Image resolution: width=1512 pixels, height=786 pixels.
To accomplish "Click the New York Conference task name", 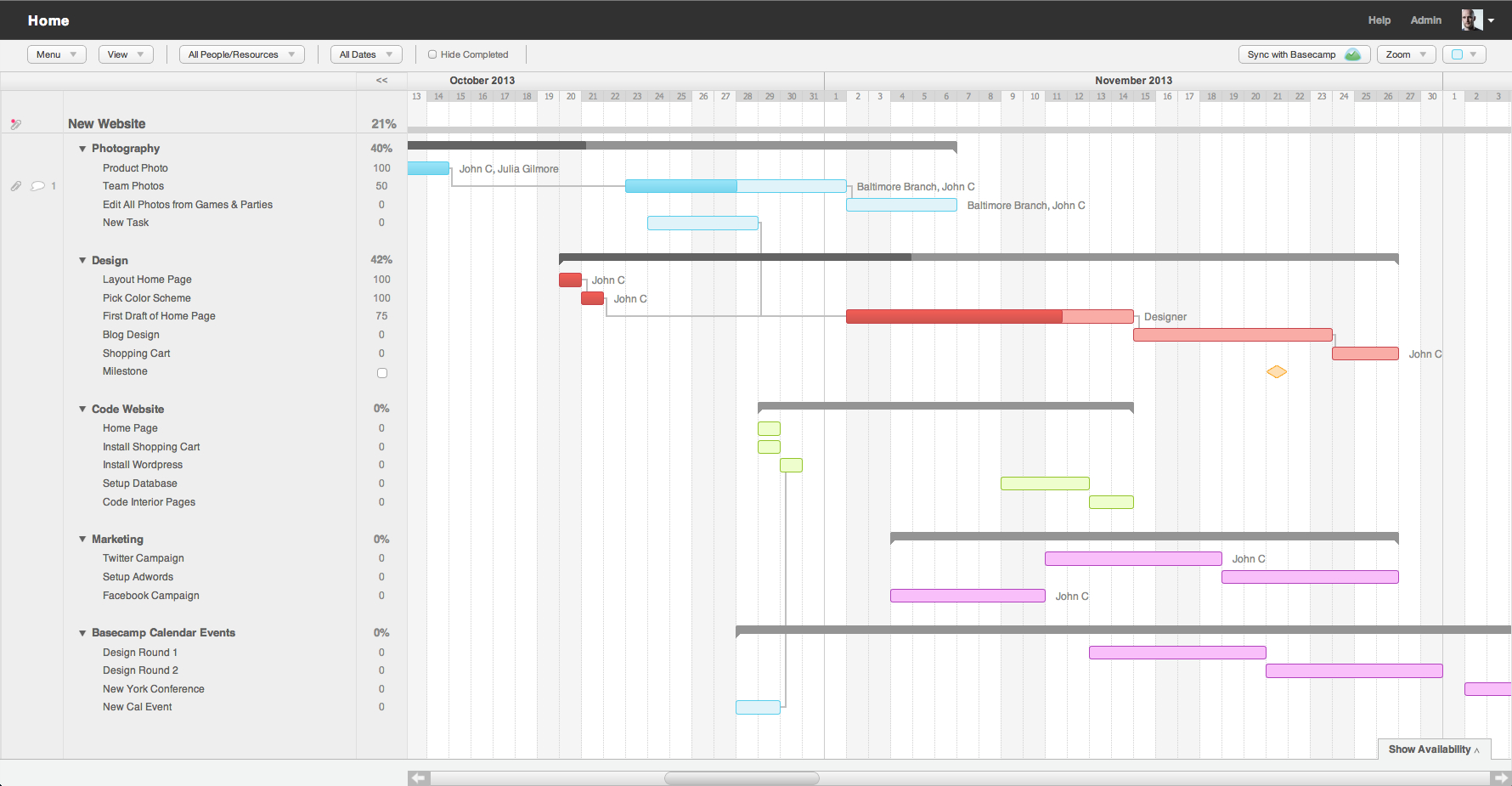I will click(154, 689).
